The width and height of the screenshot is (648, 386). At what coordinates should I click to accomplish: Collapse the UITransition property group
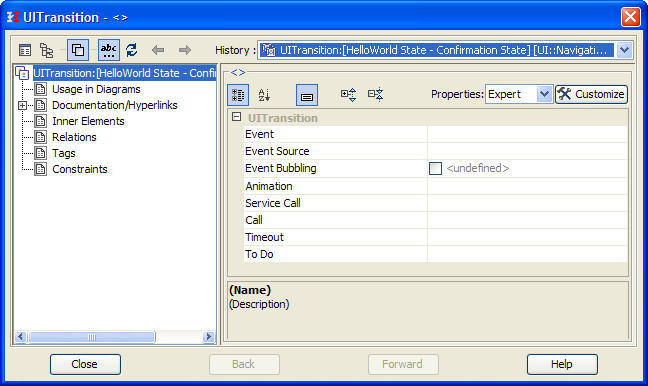(236, 117)
